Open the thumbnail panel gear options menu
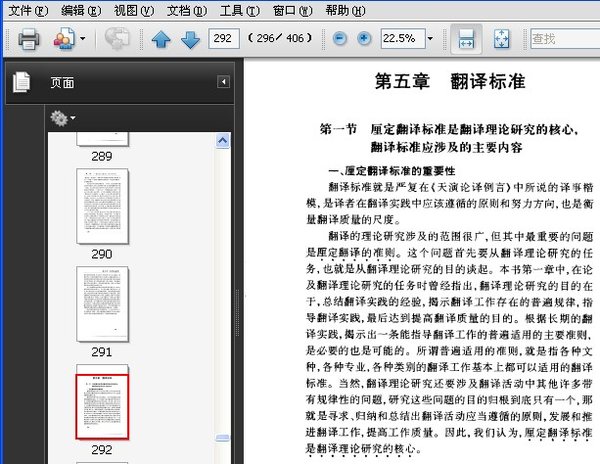Image resolution: width=600 pixels, height=464 pixels. tap(63, 118)
